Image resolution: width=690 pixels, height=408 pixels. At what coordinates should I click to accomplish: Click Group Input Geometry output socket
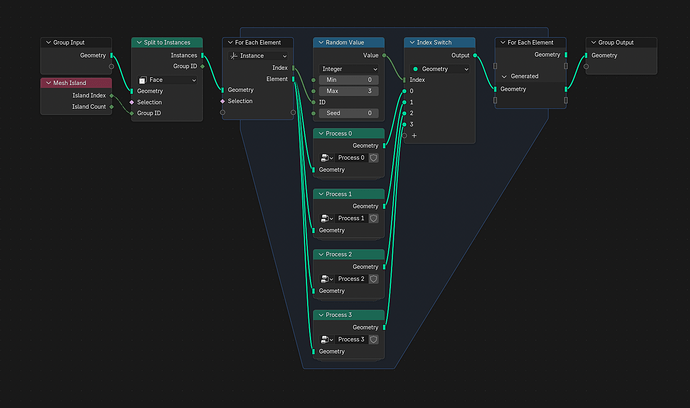[x=111, y=55]
